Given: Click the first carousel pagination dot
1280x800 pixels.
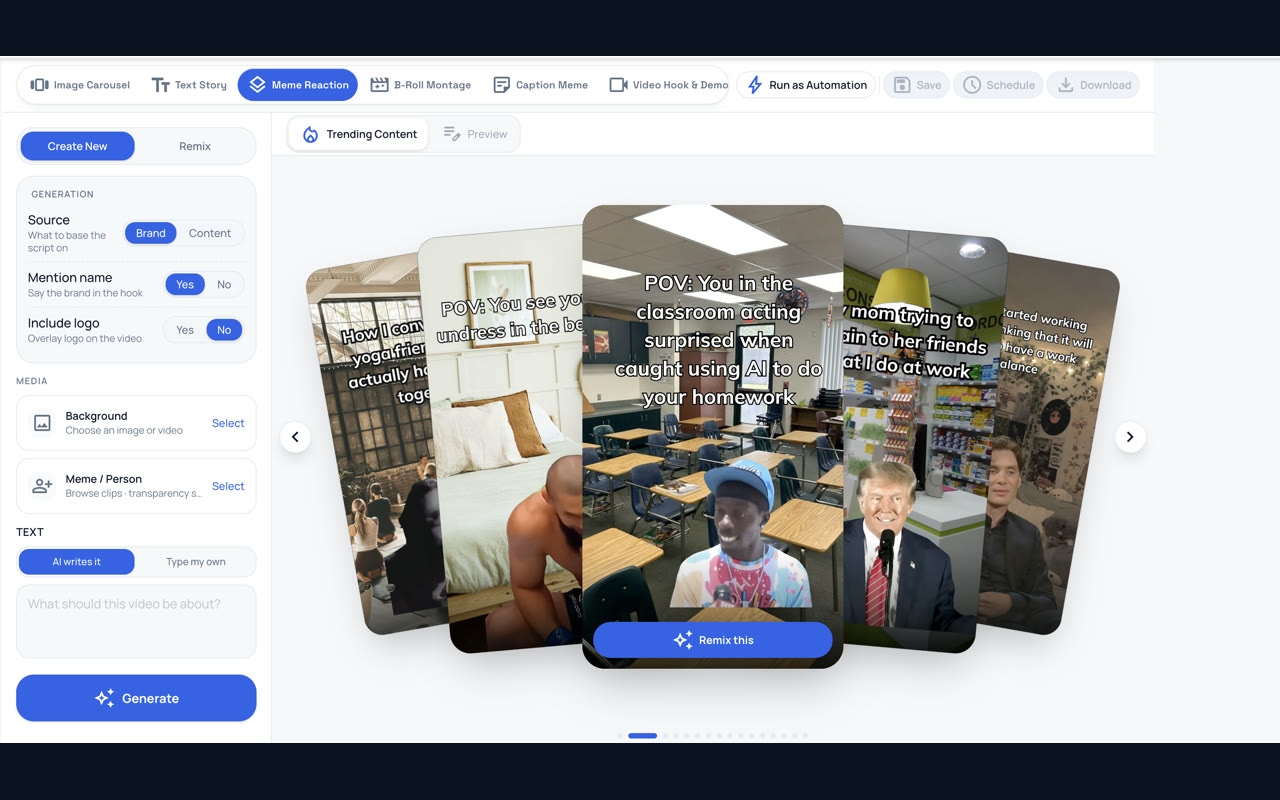Looking at the screenshot, I should point(620,736).
